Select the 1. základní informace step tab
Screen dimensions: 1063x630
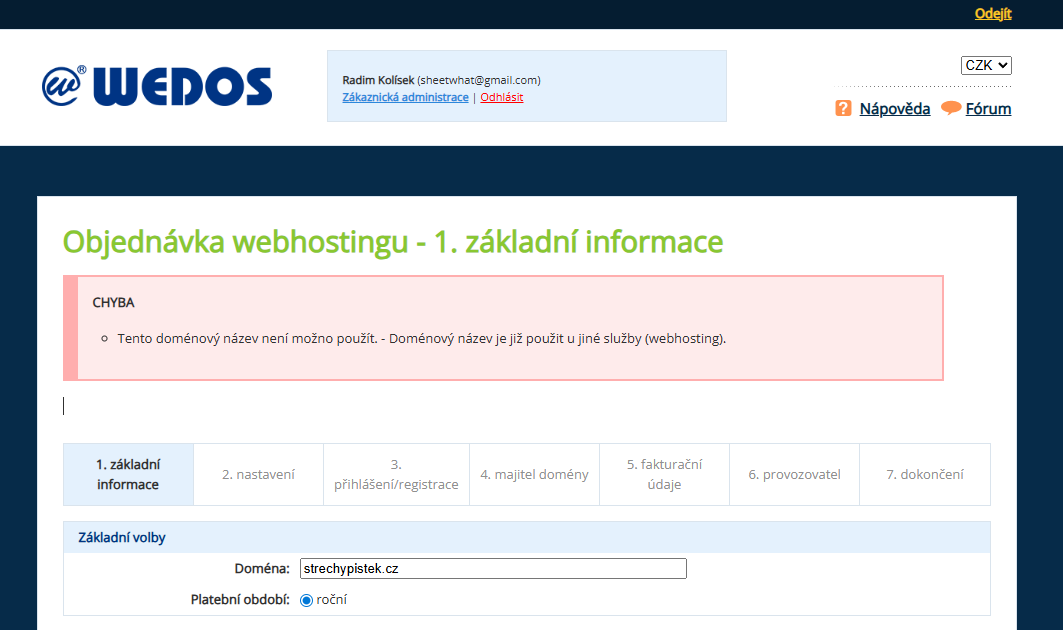(128, 474)
